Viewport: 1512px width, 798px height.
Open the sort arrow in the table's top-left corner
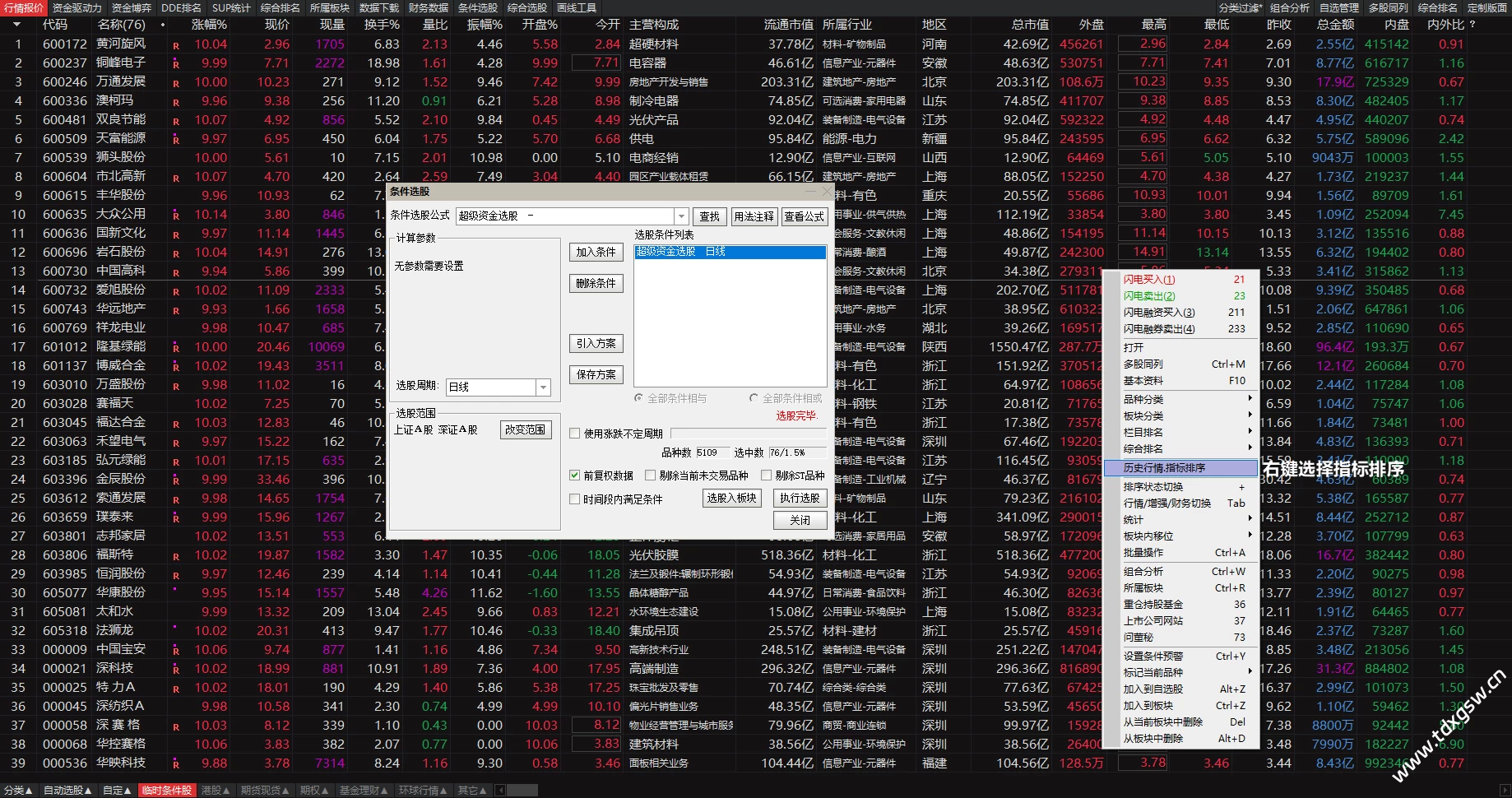tap(16, 25)
